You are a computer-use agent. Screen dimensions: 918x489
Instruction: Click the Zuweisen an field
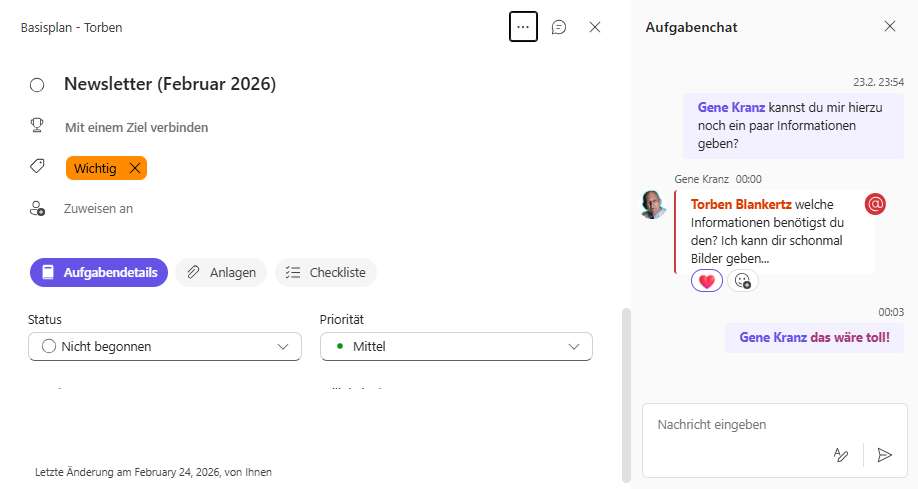tap(98, 209)
